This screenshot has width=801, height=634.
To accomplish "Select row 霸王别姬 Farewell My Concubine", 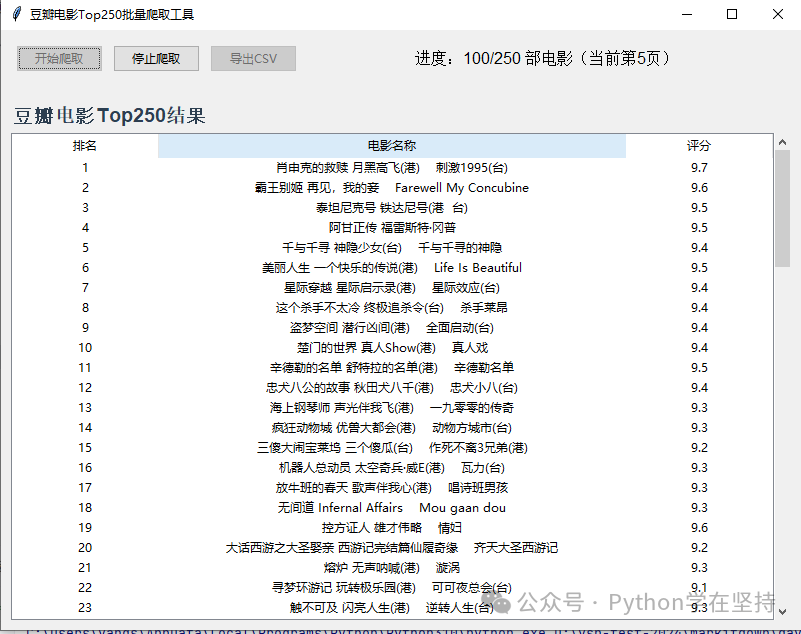I will (x=392, y=187).
